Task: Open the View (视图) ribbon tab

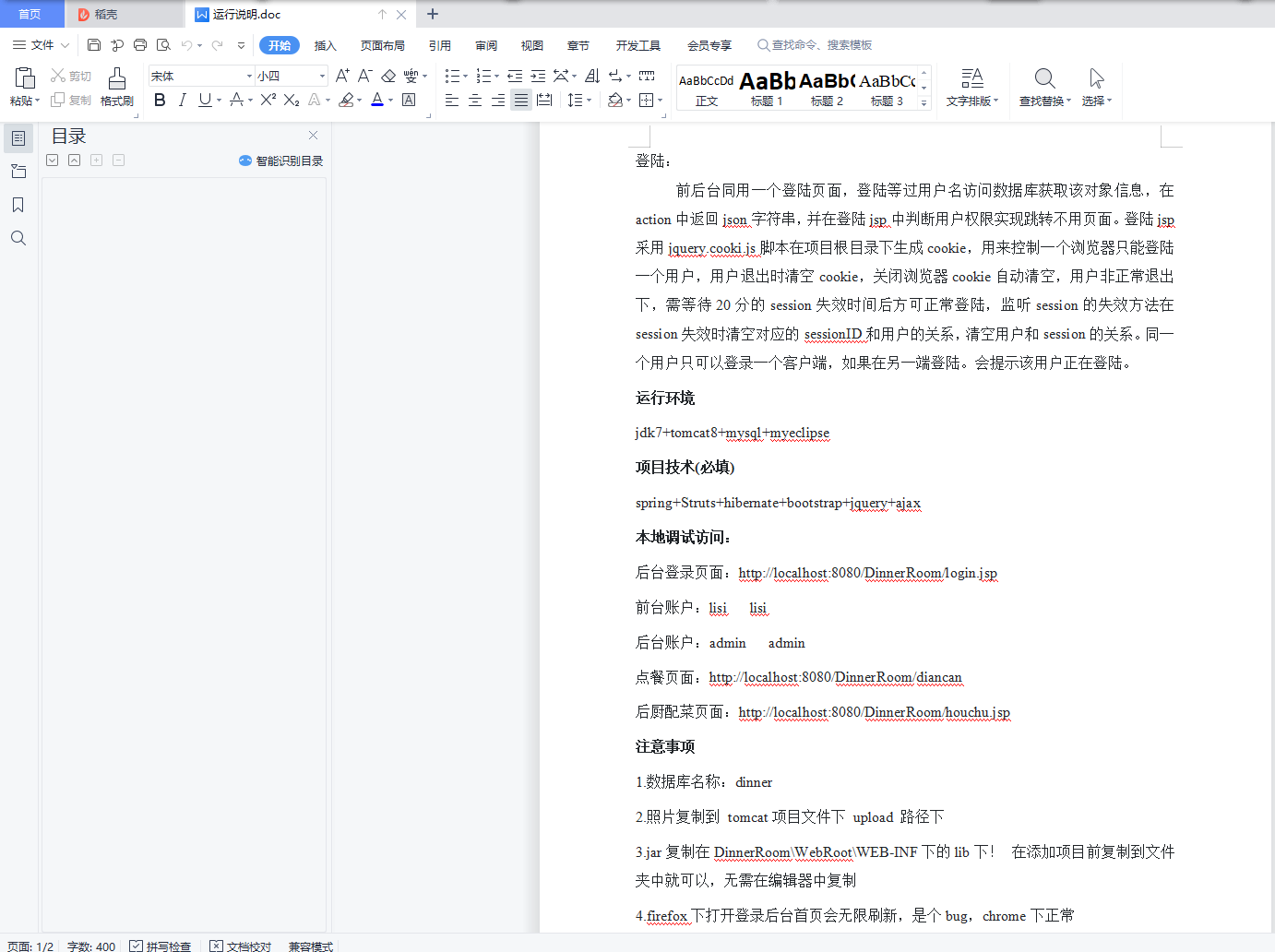Action: point(532,45)
